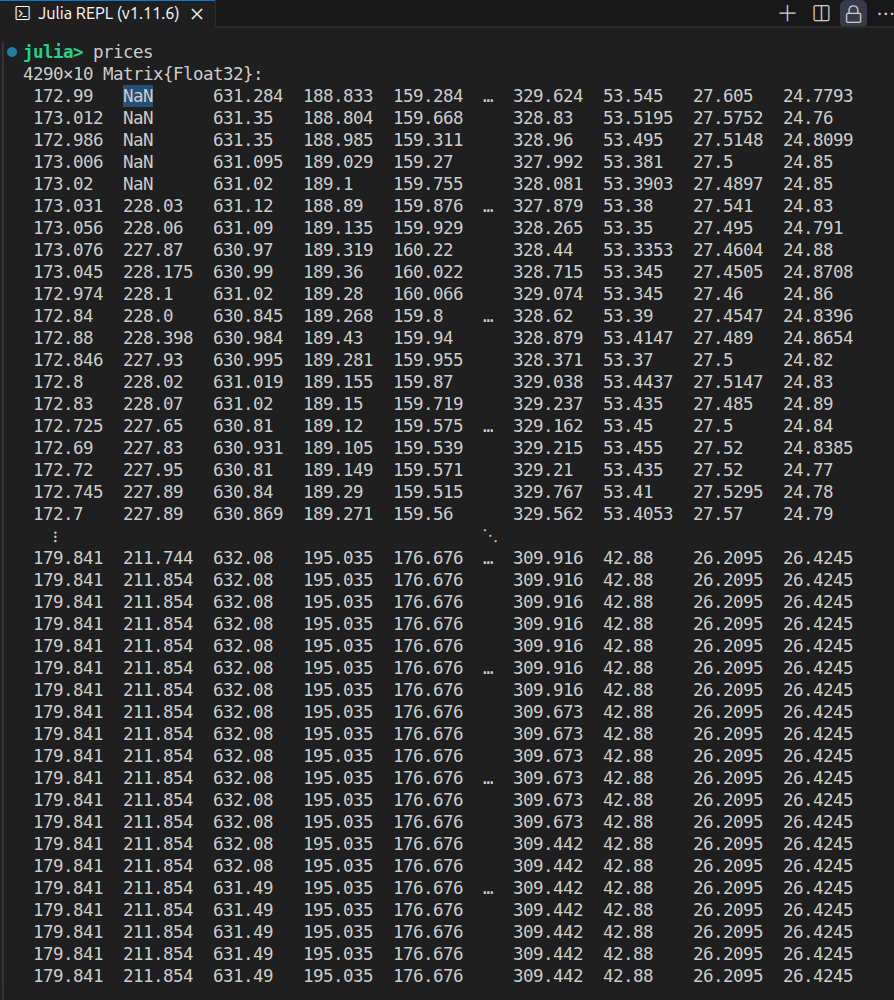Toggle the editor group lock icon
The width and height of the screenshot is (894, 1000).
pyautogui.click(x=853, y=14)
